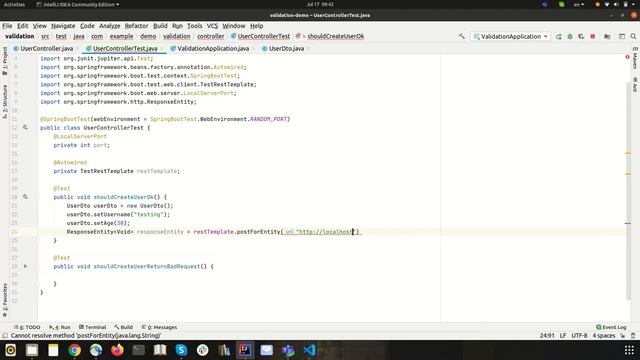The image size is (640, 360).
Task: Click the controller breadcrumb item
Action: 211,36
